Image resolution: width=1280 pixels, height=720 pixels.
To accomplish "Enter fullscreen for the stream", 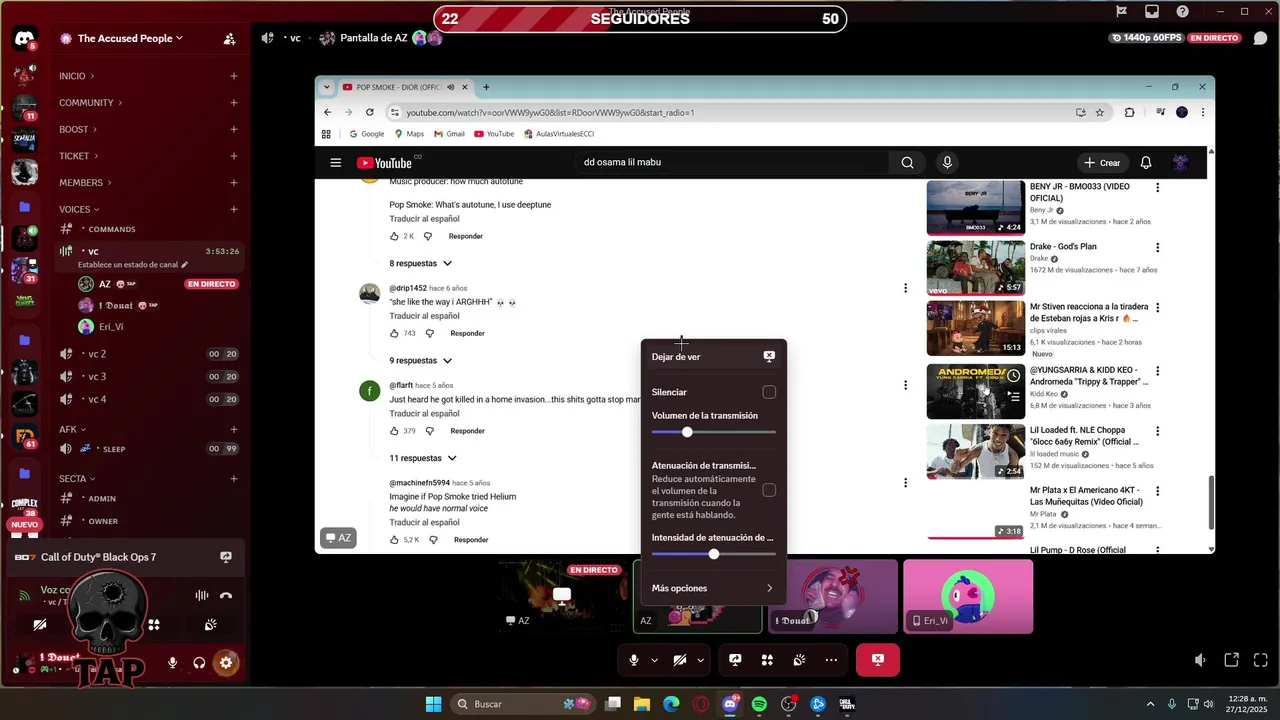I will pyautogui.click(x=1261, y=660).
